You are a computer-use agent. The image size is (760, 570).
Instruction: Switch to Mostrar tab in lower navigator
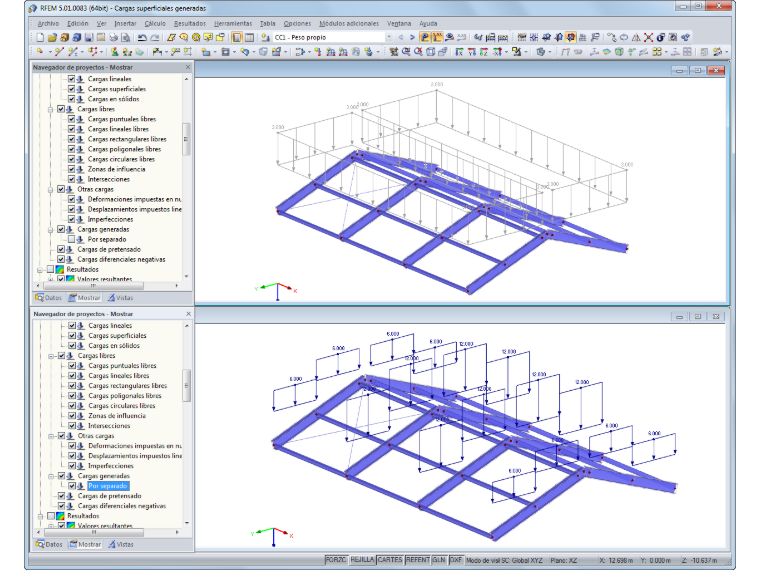tap(85, 544)
